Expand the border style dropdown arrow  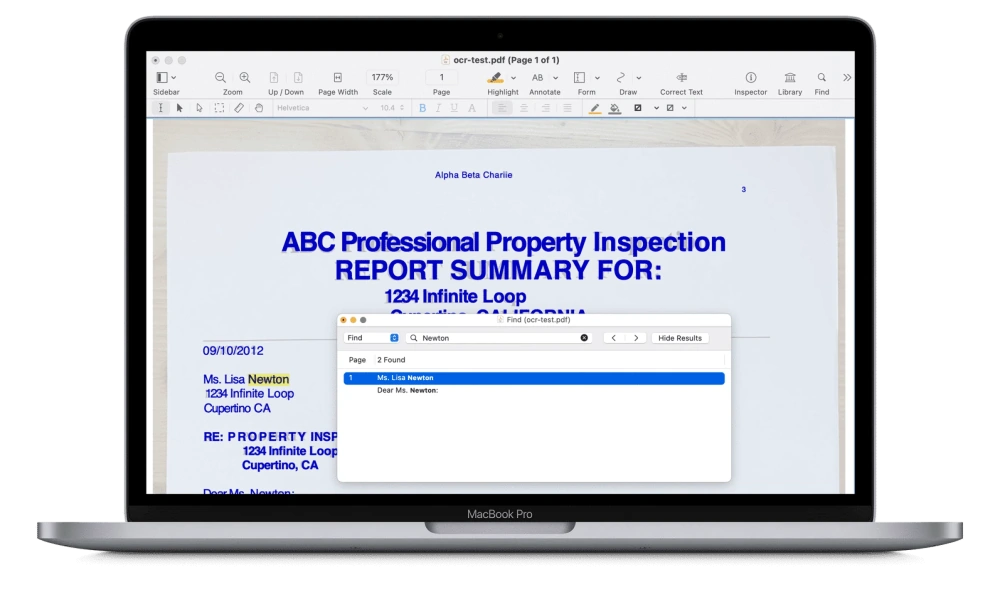684,108
